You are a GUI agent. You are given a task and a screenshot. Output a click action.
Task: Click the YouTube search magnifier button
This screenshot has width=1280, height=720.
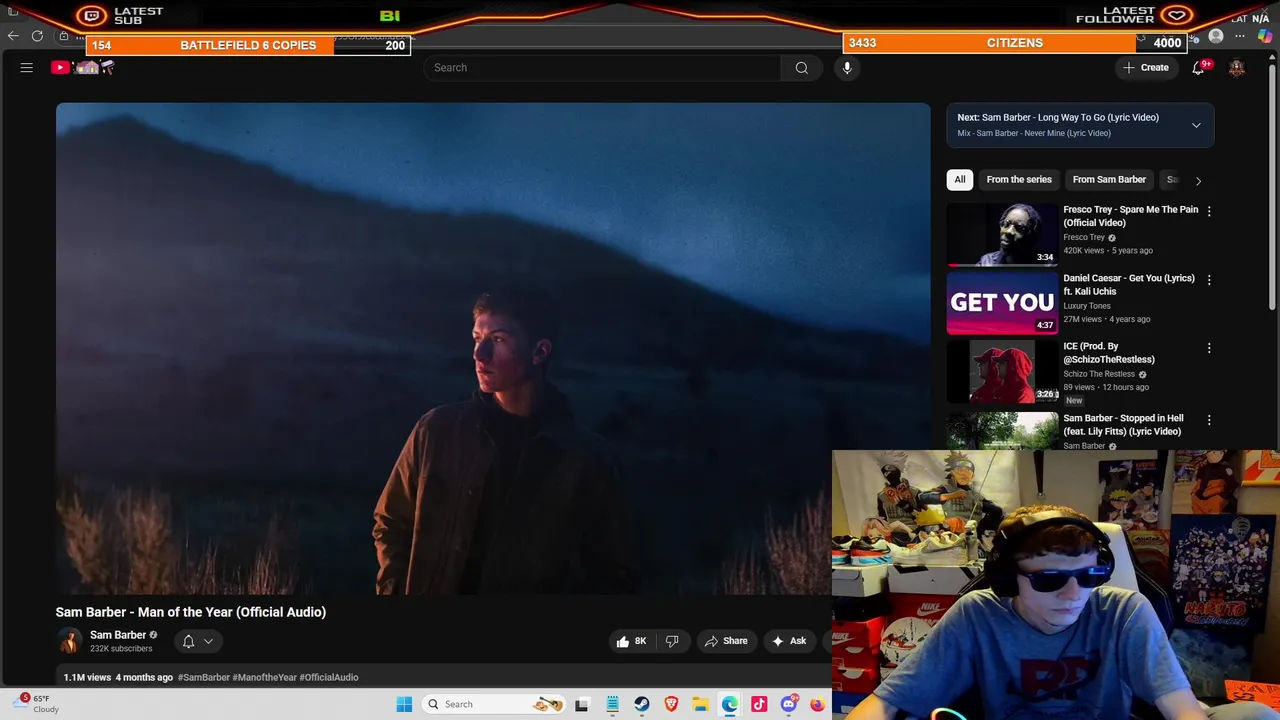click(x=801, y=68)
